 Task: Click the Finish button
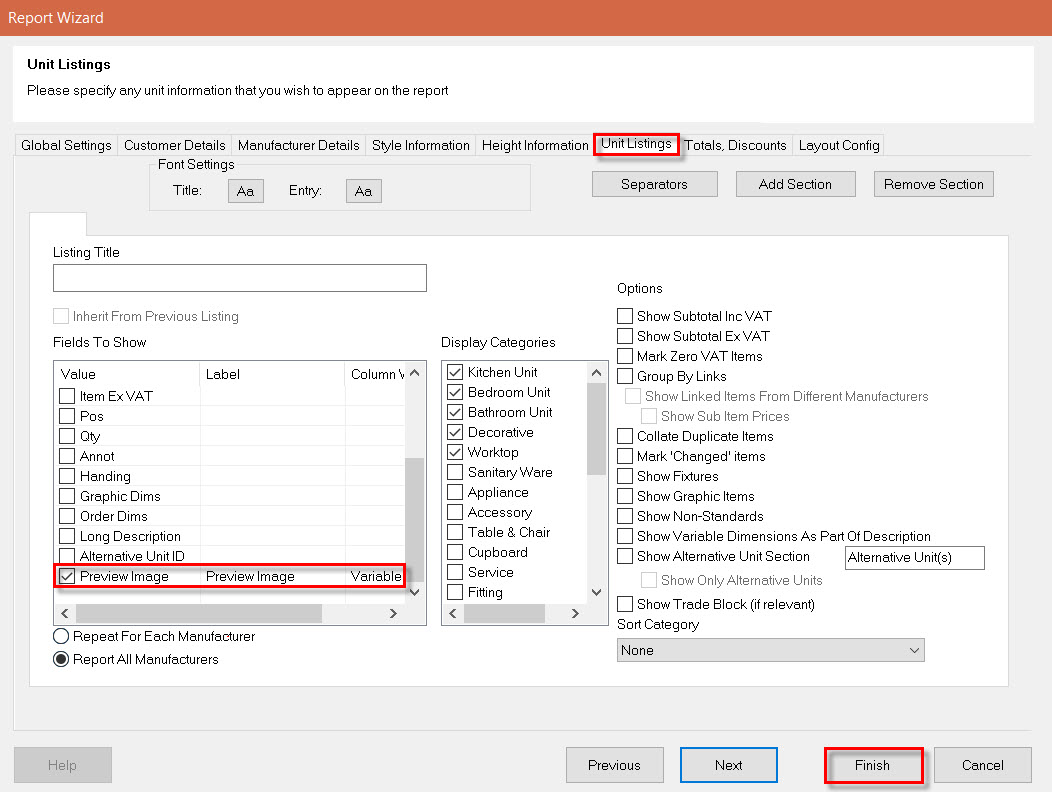(873, 765)
